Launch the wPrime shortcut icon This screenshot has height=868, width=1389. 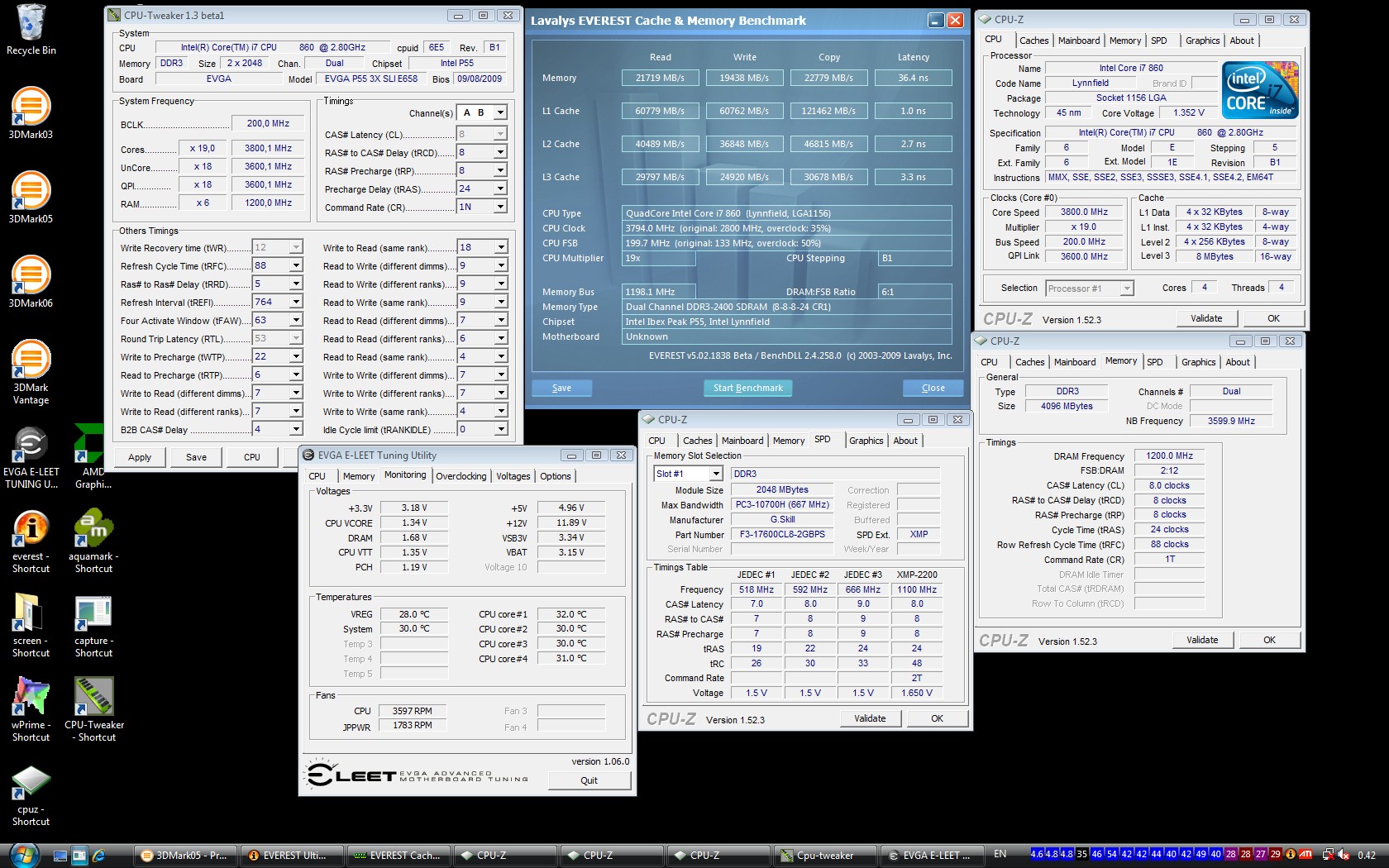(31, 710)
